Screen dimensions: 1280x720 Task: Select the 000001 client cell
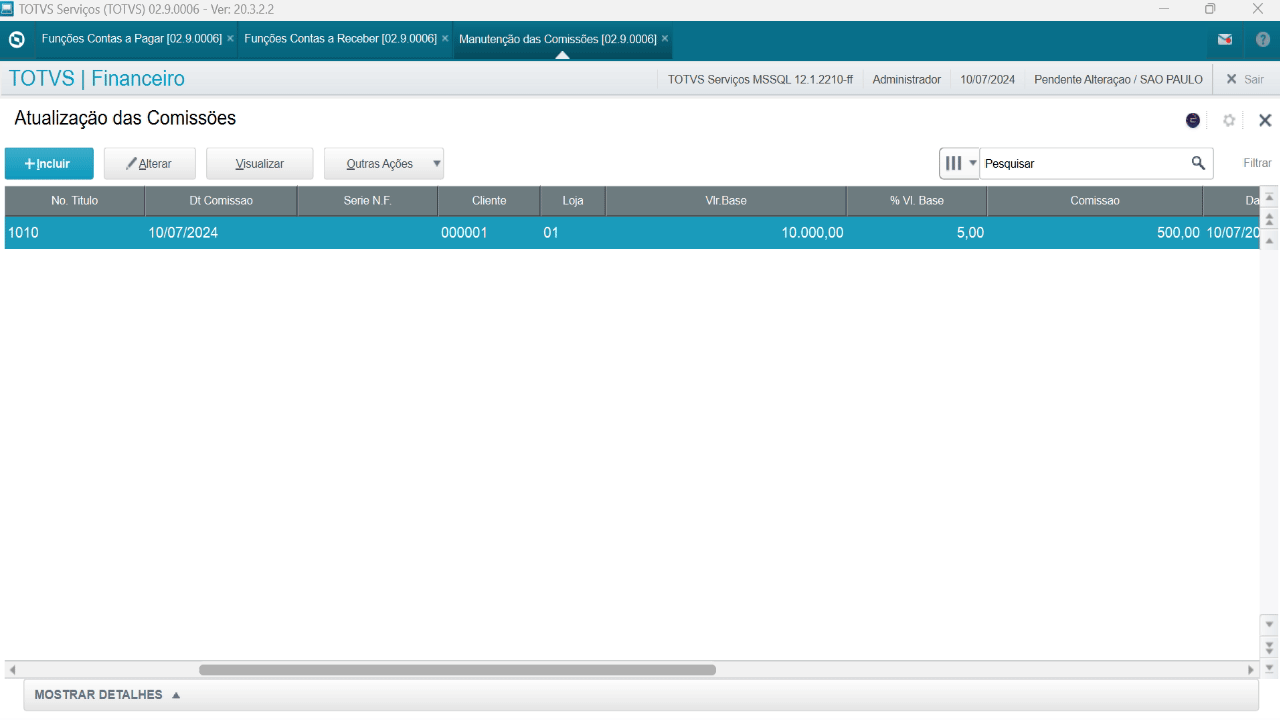pyautogui.click(x=489, y=233)
